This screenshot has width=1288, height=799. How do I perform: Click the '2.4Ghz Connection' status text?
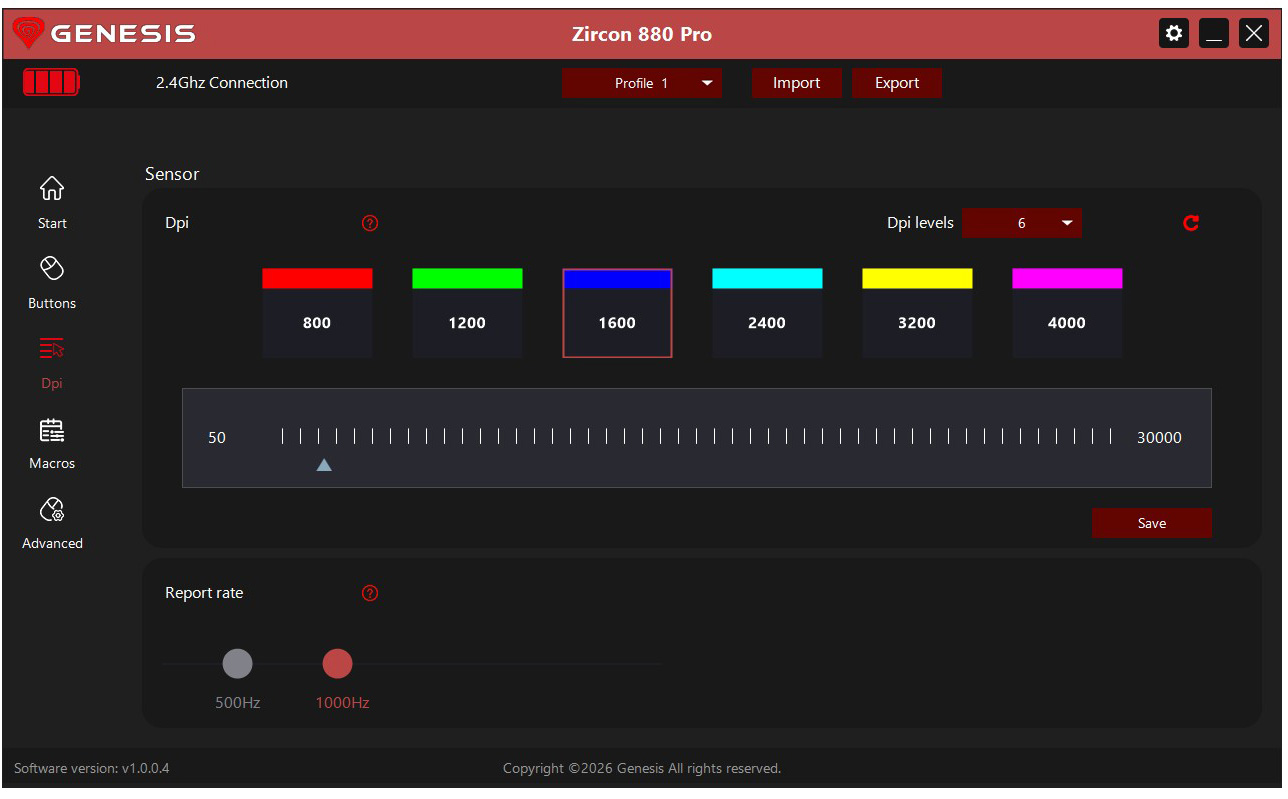(x=222, y=83)
